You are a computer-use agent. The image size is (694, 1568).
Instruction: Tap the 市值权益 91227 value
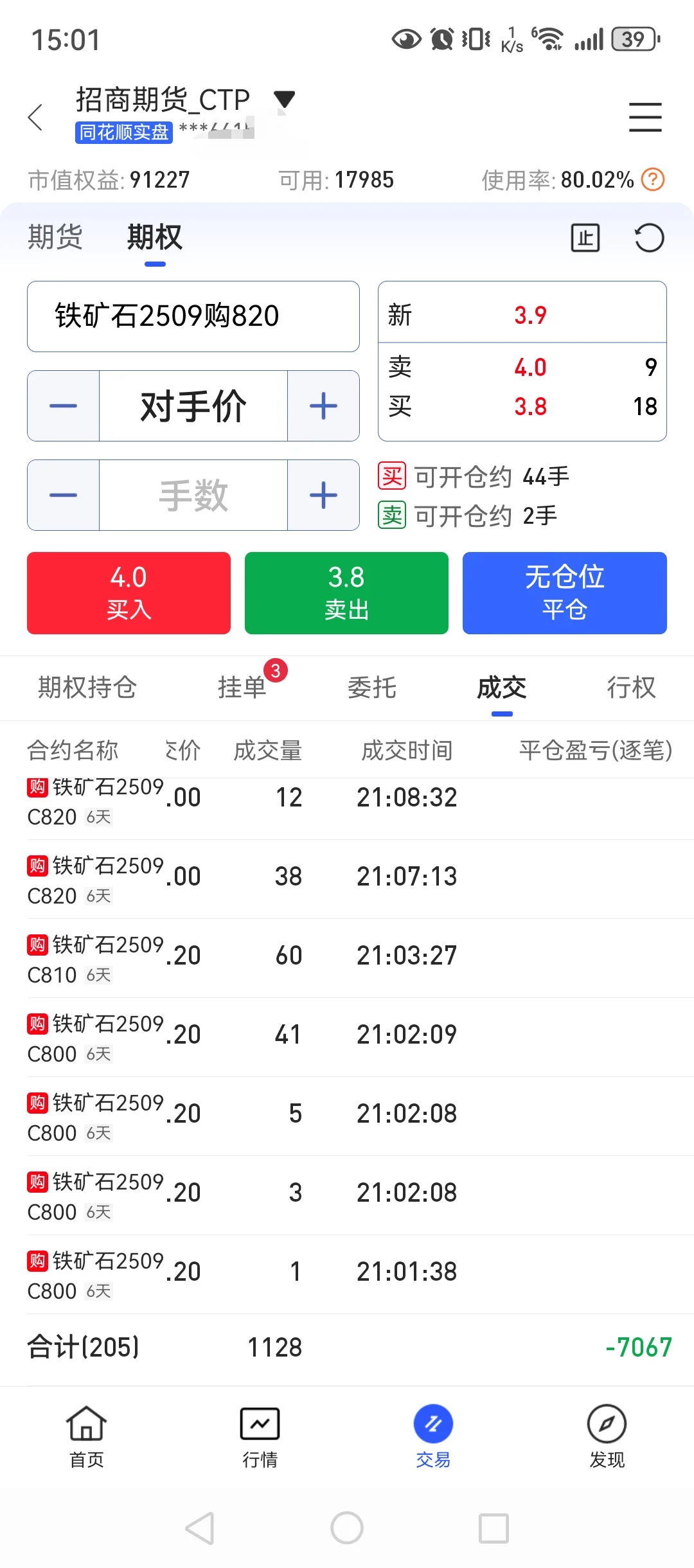click(159, 180)
